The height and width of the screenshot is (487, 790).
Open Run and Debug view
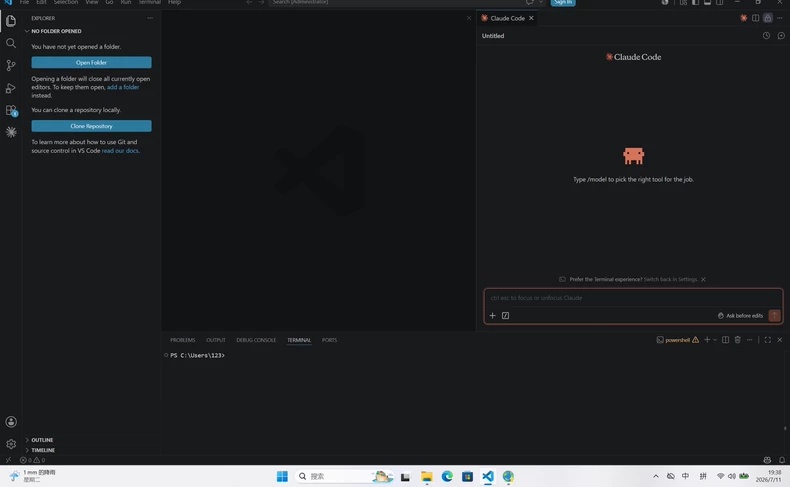(11, 88)
